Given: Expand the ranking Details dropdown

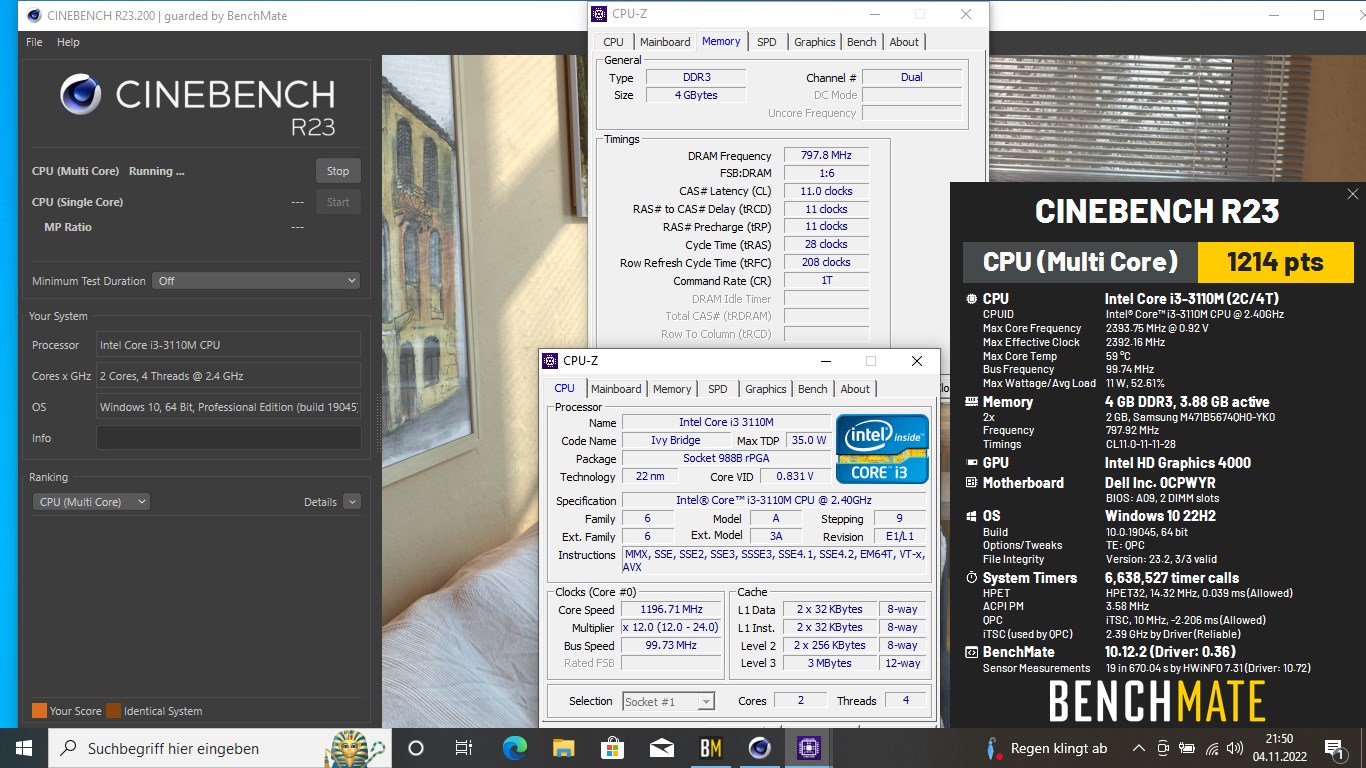Looking at the screenshot, I should (x=351, y=502).
